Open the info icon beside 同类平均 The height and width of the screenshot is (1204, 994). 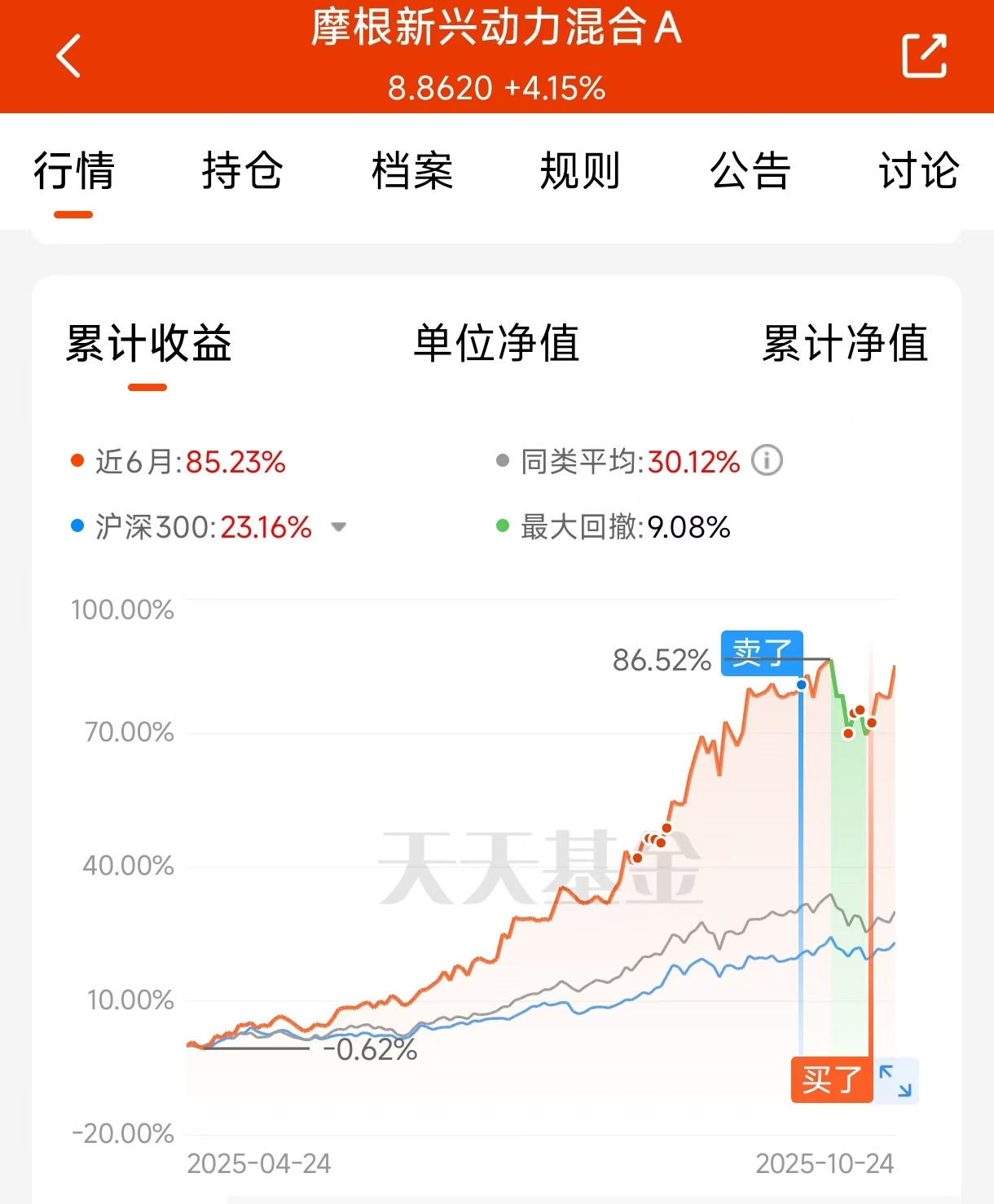point(767,460)
